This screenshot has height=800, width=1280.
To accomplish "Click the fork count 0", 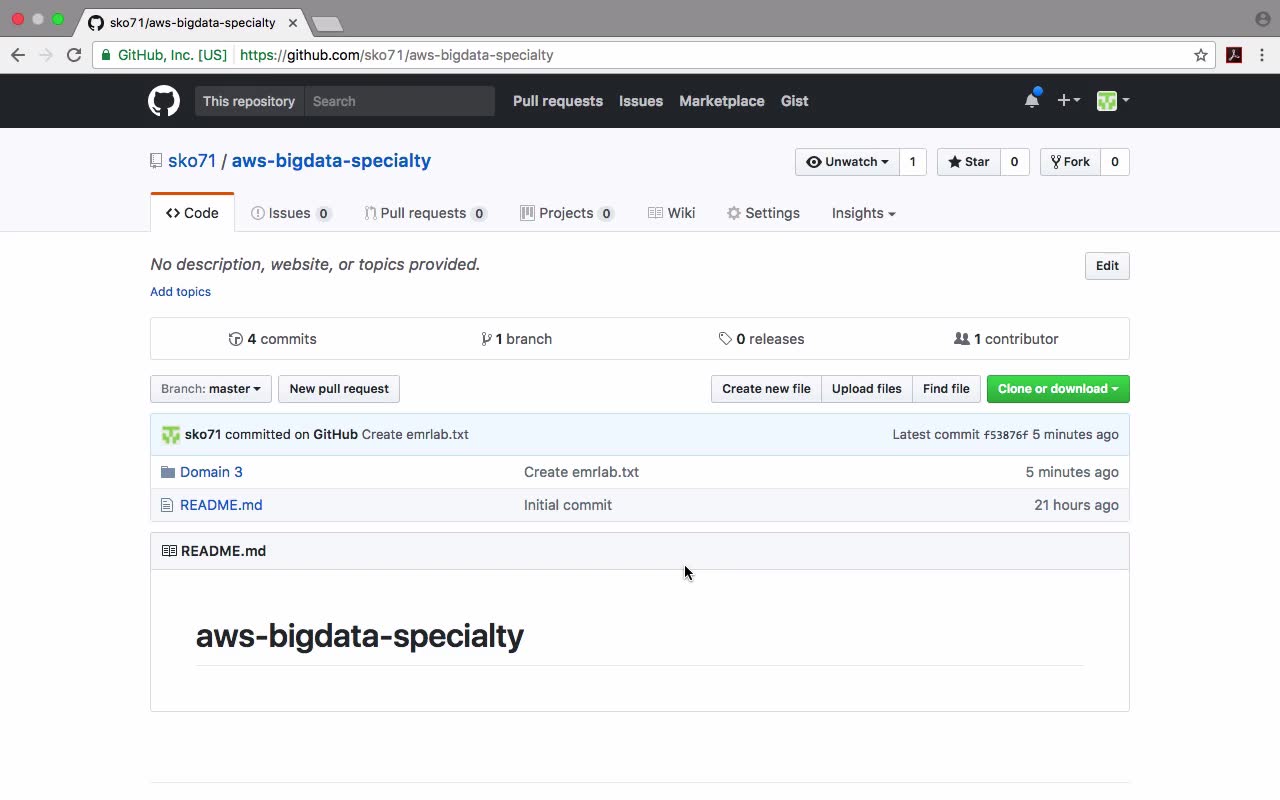I will point(1115,162).
